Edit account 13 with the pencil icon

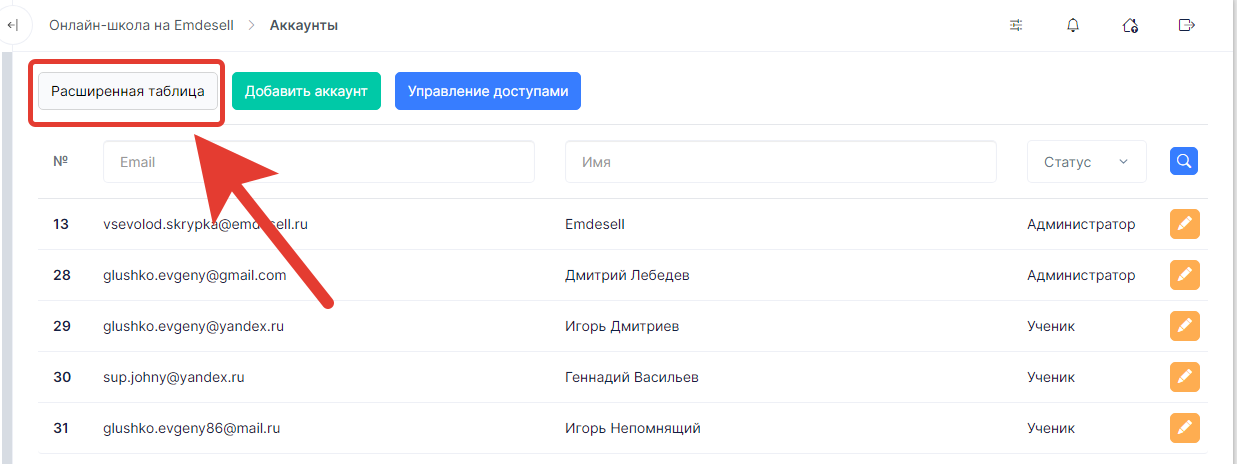coord(1185,224)
